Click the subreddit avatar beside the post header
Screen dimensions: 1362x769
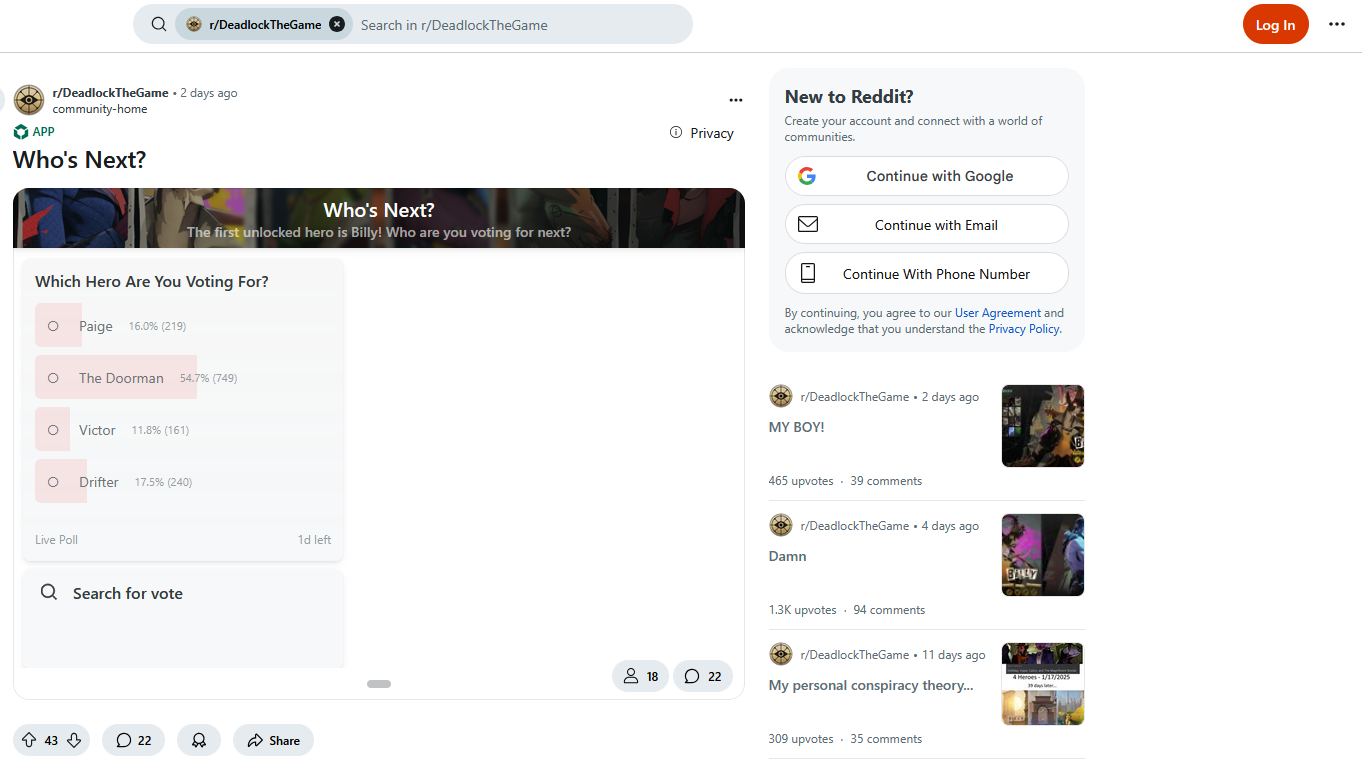29,100
